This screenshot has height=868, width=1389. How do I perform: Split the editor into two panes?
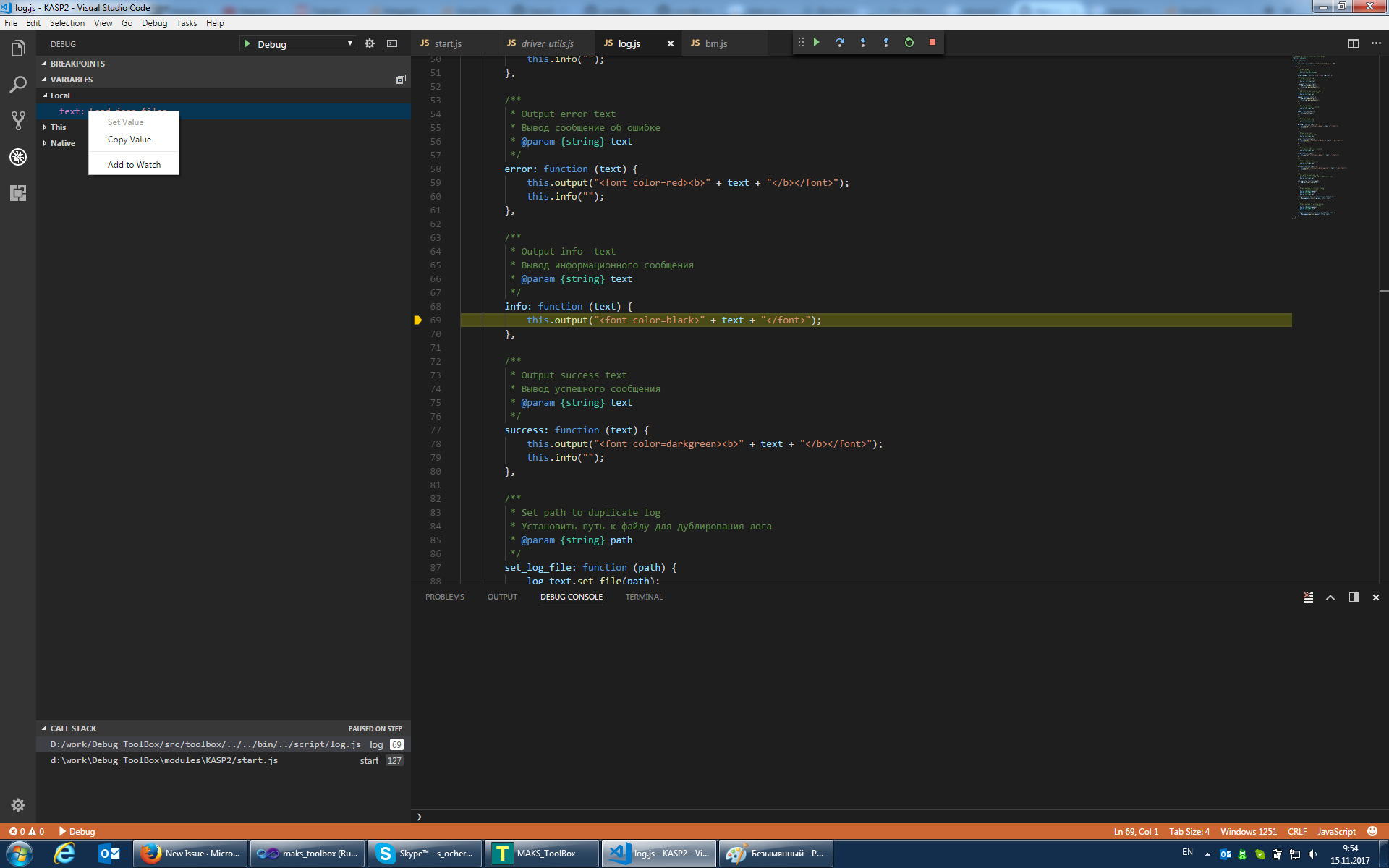coord(1352,43)
